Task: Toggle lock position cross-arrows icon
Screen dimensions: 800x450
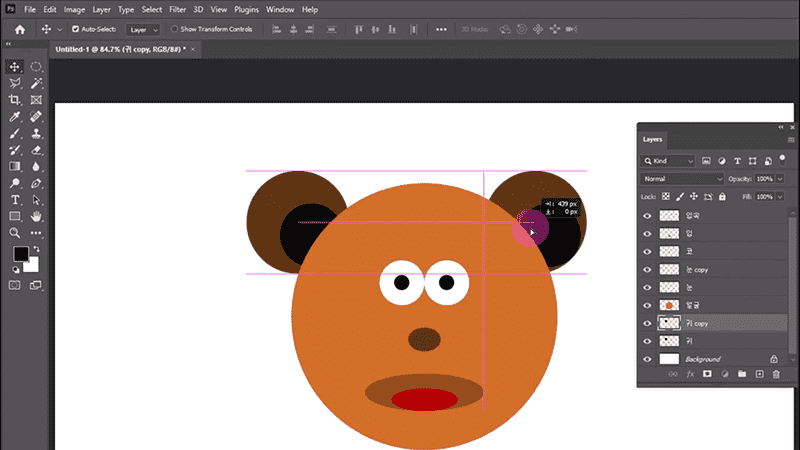Action: tap(694, 197)
